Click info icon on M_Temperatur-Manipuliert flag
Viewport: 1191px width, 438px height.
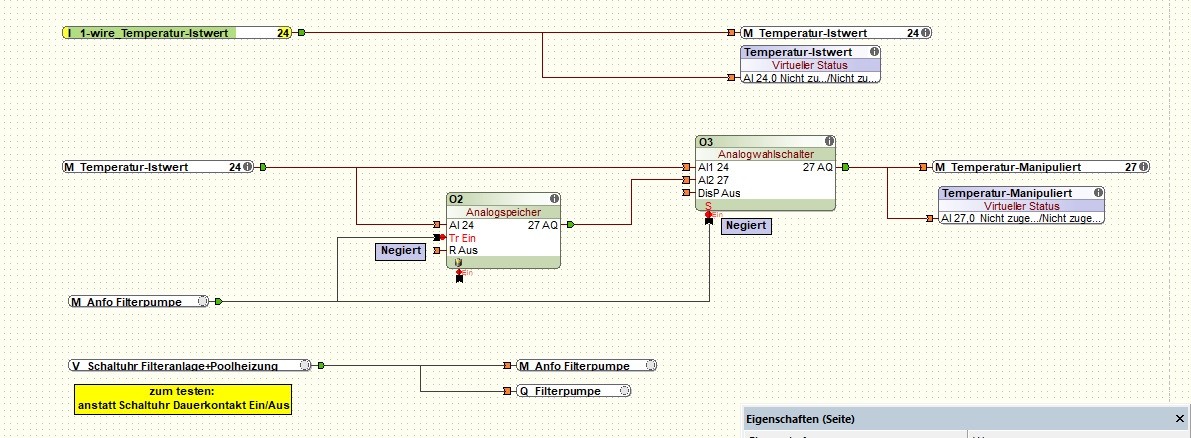pos(1143,167)
